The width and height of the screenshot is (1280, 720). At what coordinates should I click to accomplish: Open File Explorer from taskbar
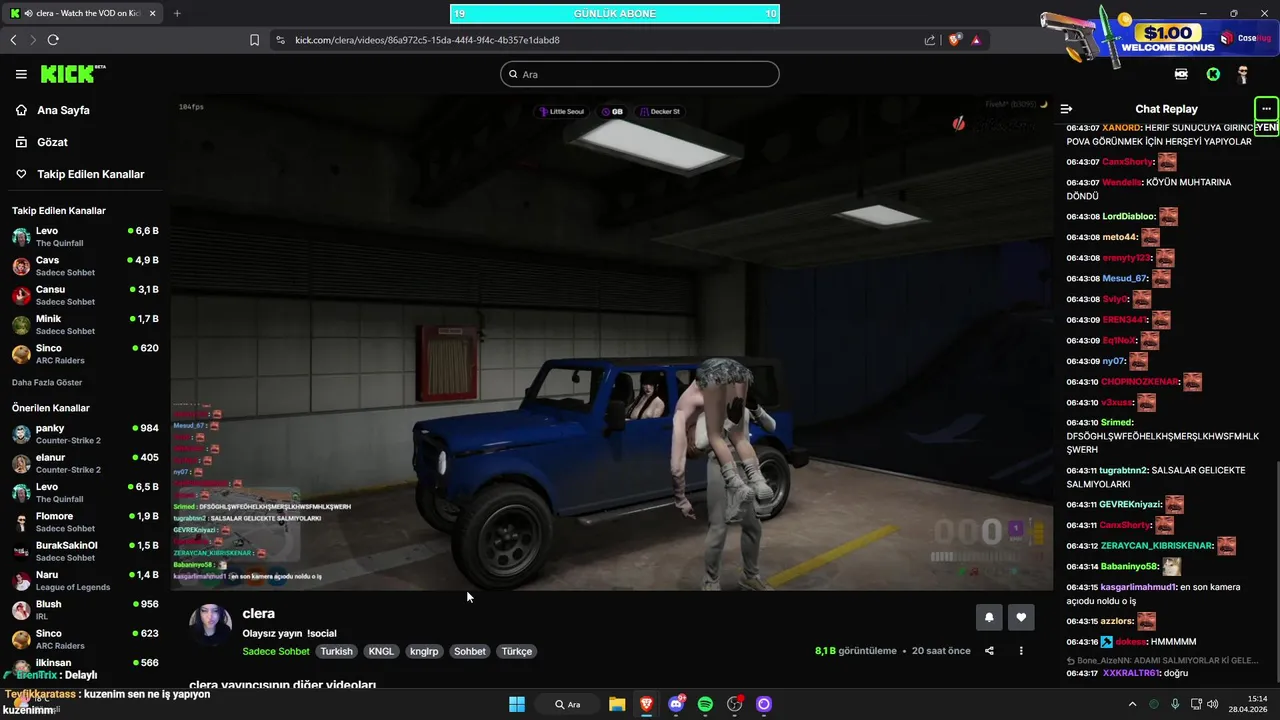tap(617, 704)
